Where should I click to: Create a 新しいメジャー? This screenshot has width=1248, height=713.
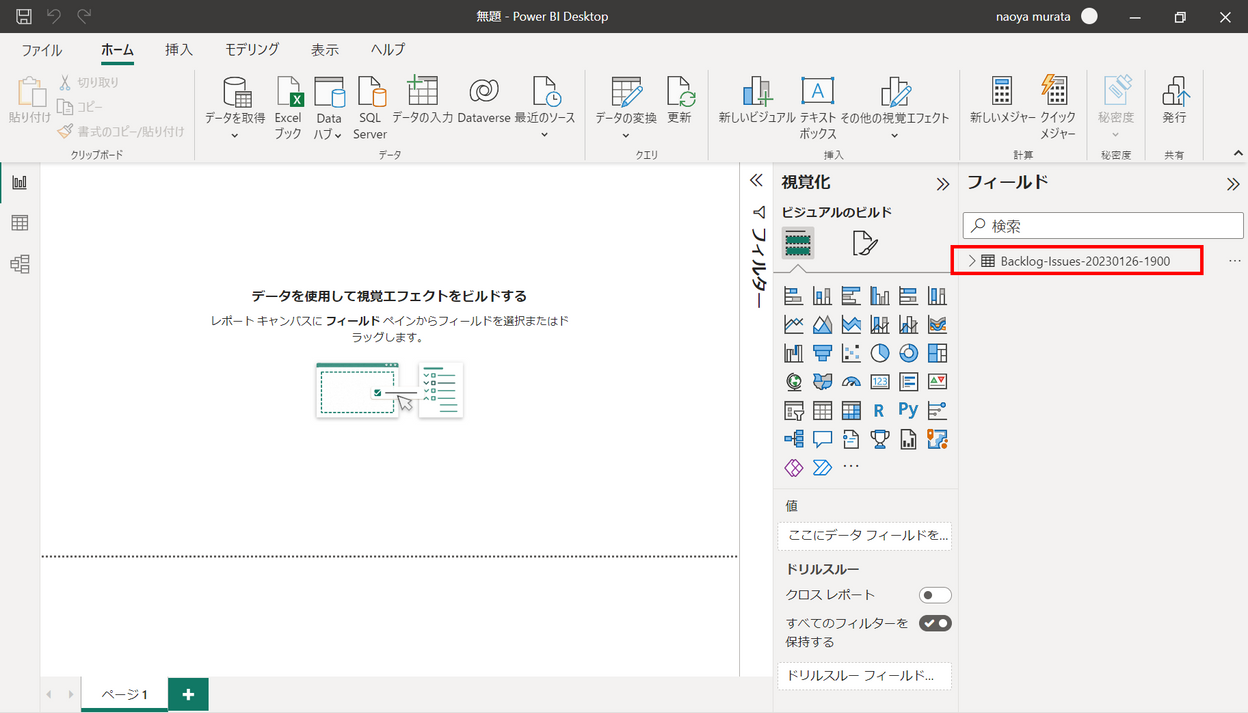1002,100
